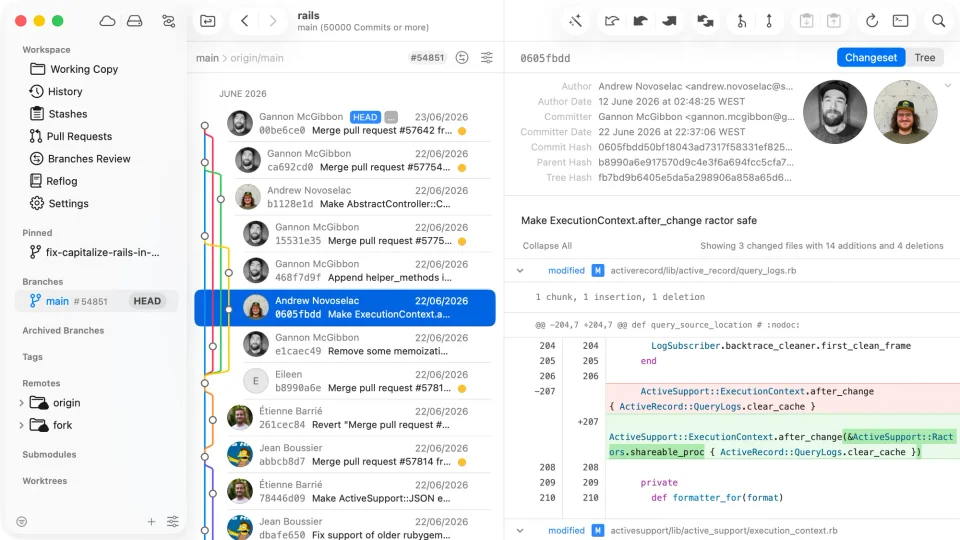The image size is (960, 540).
Task: Open history filter sliders next to #54851
Action: coord(487,58)
